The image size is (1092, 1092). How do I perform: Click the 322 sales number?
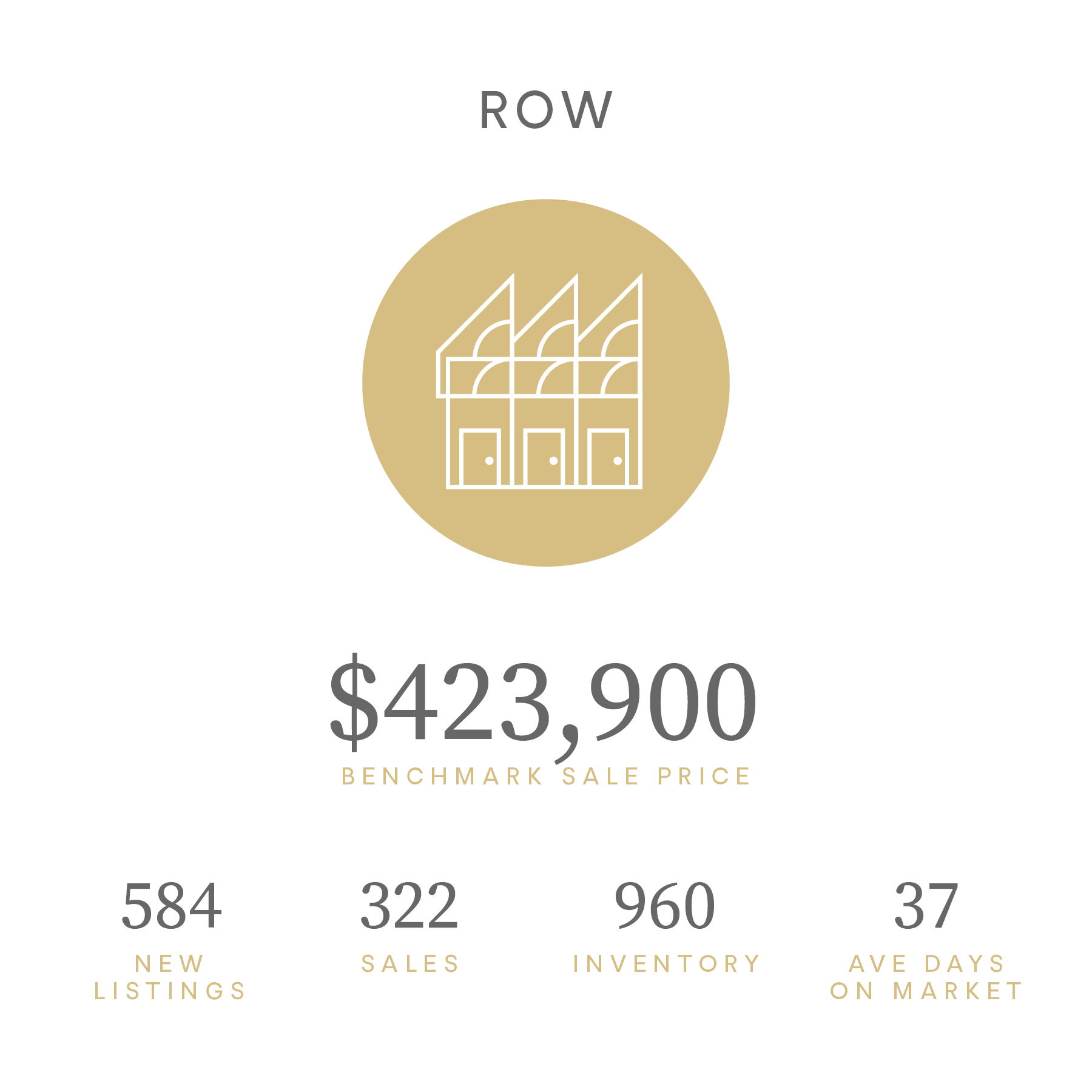click(409, 906)
